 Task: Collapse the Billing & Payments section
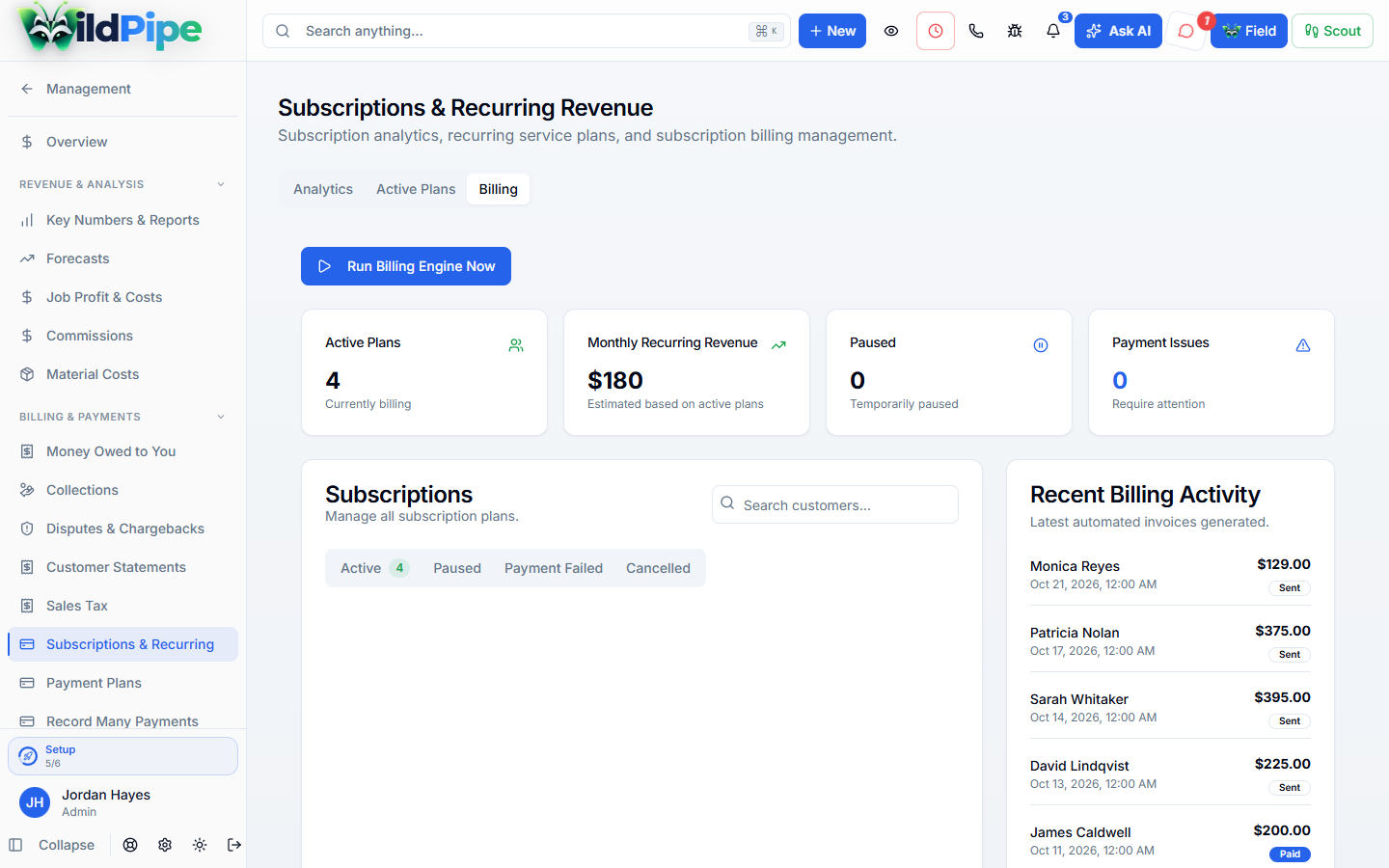coord(123,417)
